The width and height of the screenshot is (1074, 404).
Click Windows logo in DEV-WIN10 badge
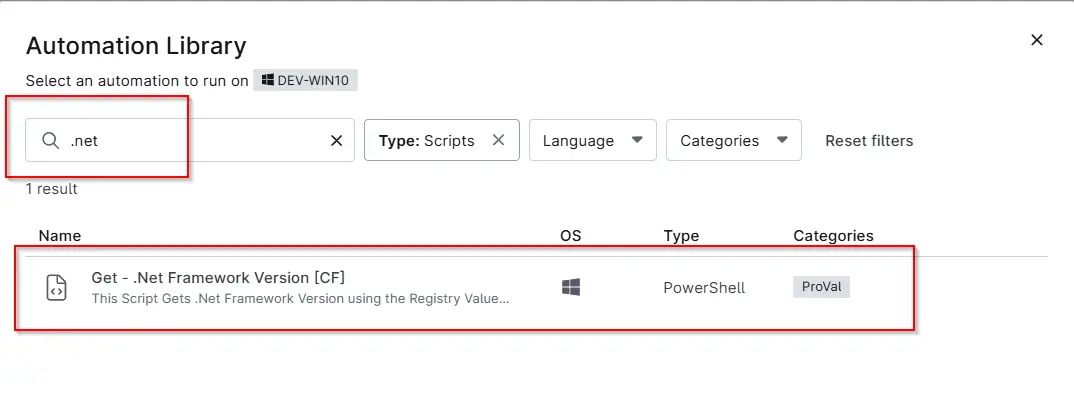pyautogui.click(x=268, y=80)
